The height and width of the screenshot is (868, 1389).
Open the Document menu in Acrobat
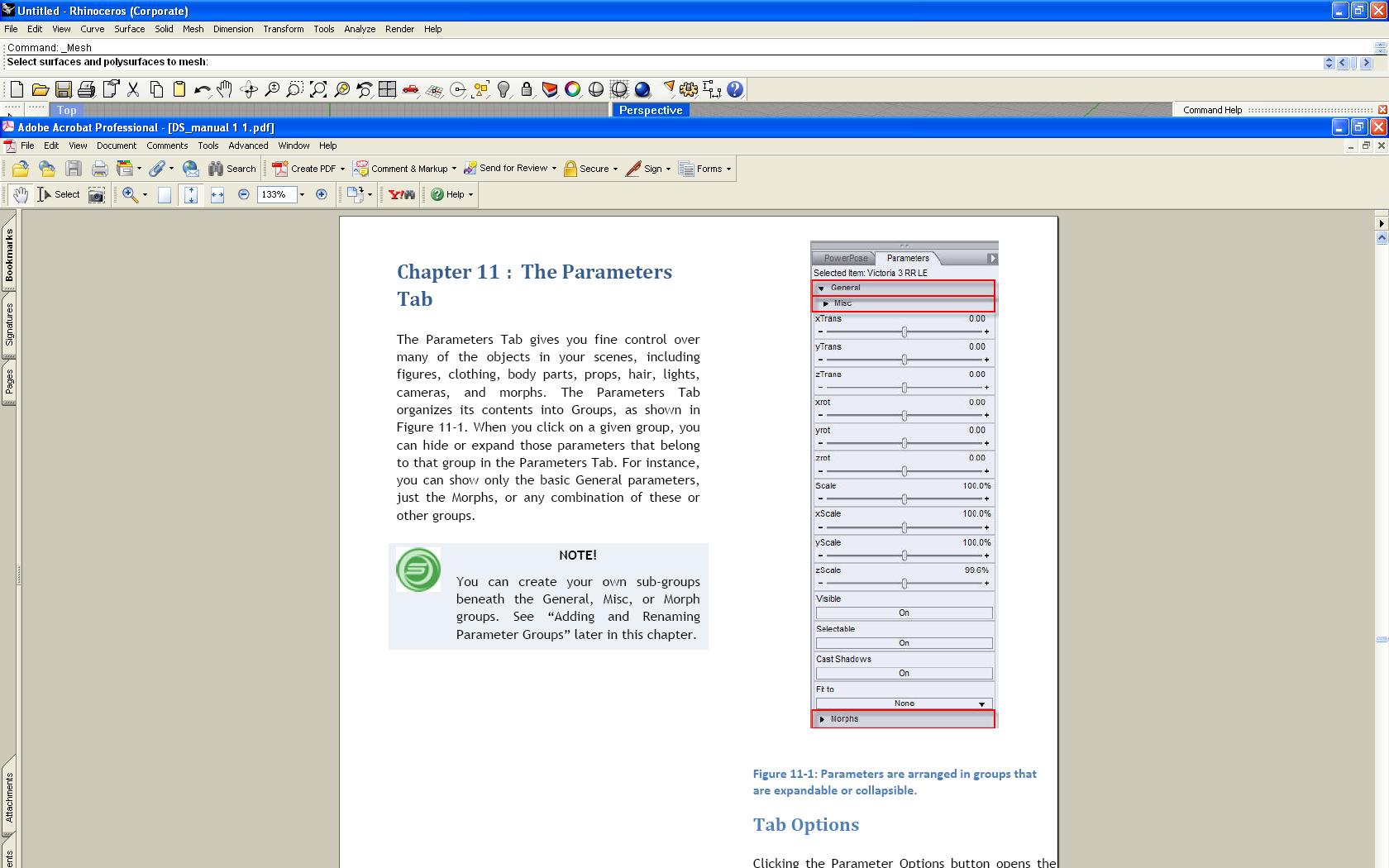tap(117, 145)
